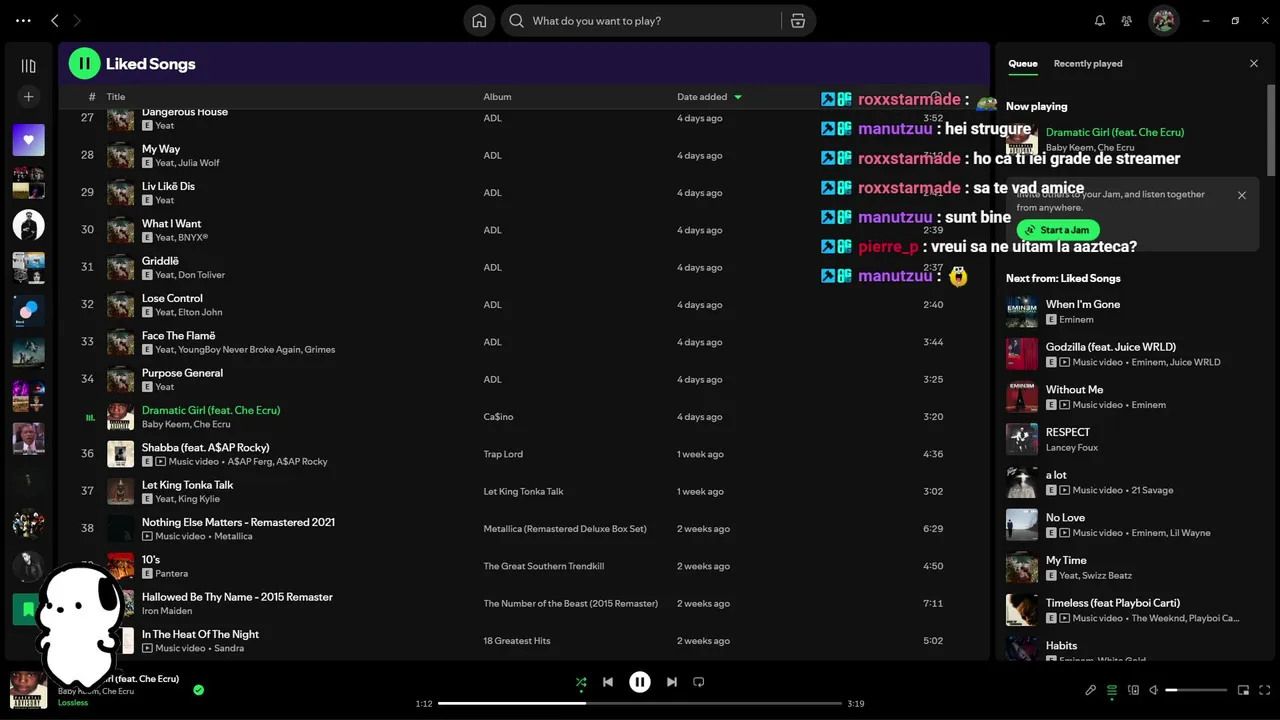Open the notifications bell
This screenshot has height=720, width=1280.
click(x=1100, y=21)
